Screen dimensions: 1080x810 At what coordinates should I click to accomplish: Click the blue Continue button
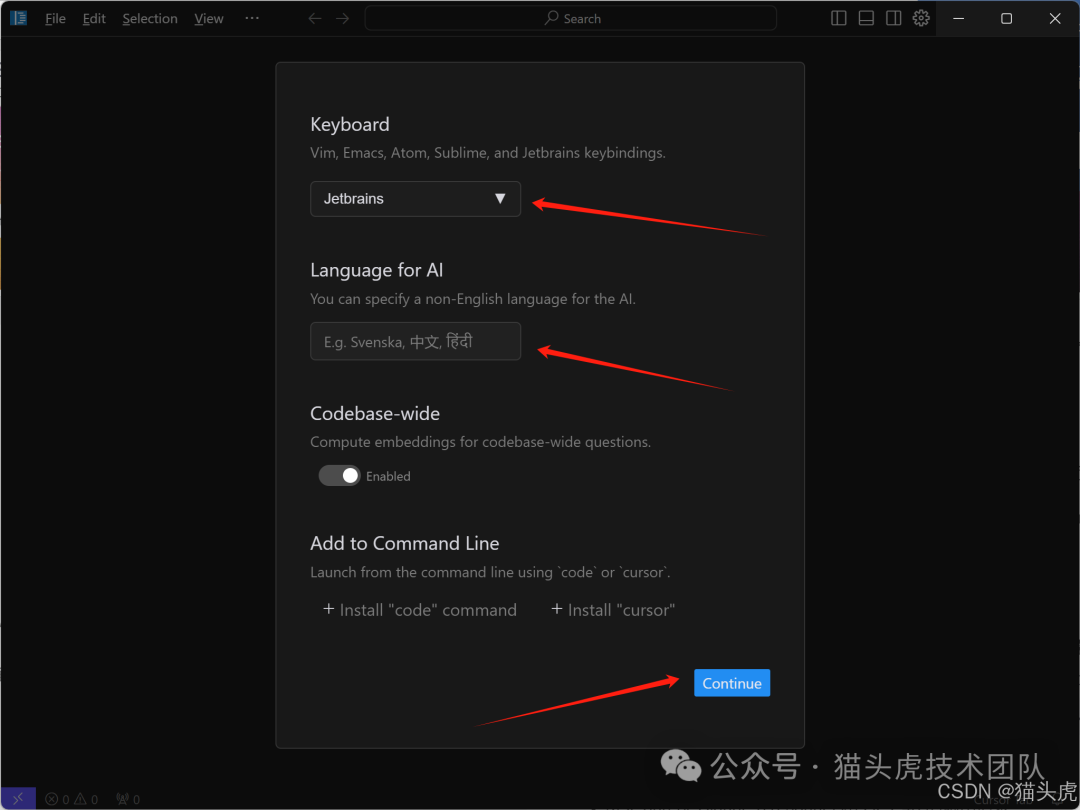(731, 683)
